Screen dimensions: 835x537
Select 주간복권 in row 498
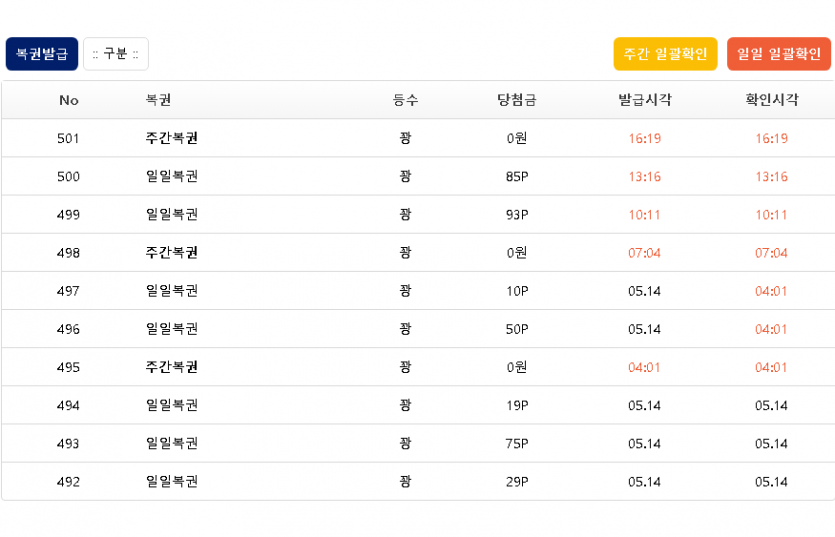[171, 253]
